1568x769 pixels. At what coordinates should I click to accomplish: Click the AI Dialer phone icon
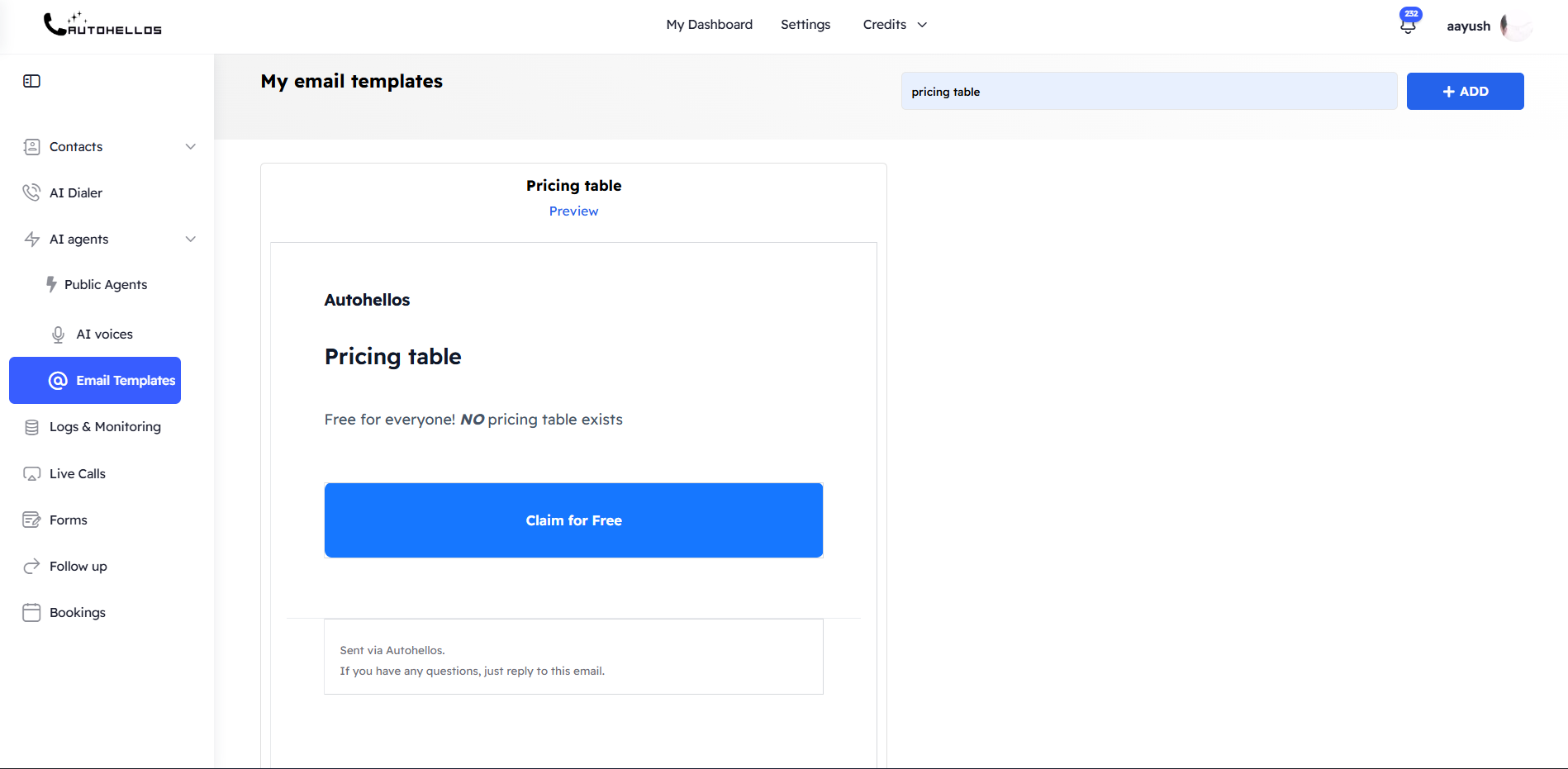[31, 192]
